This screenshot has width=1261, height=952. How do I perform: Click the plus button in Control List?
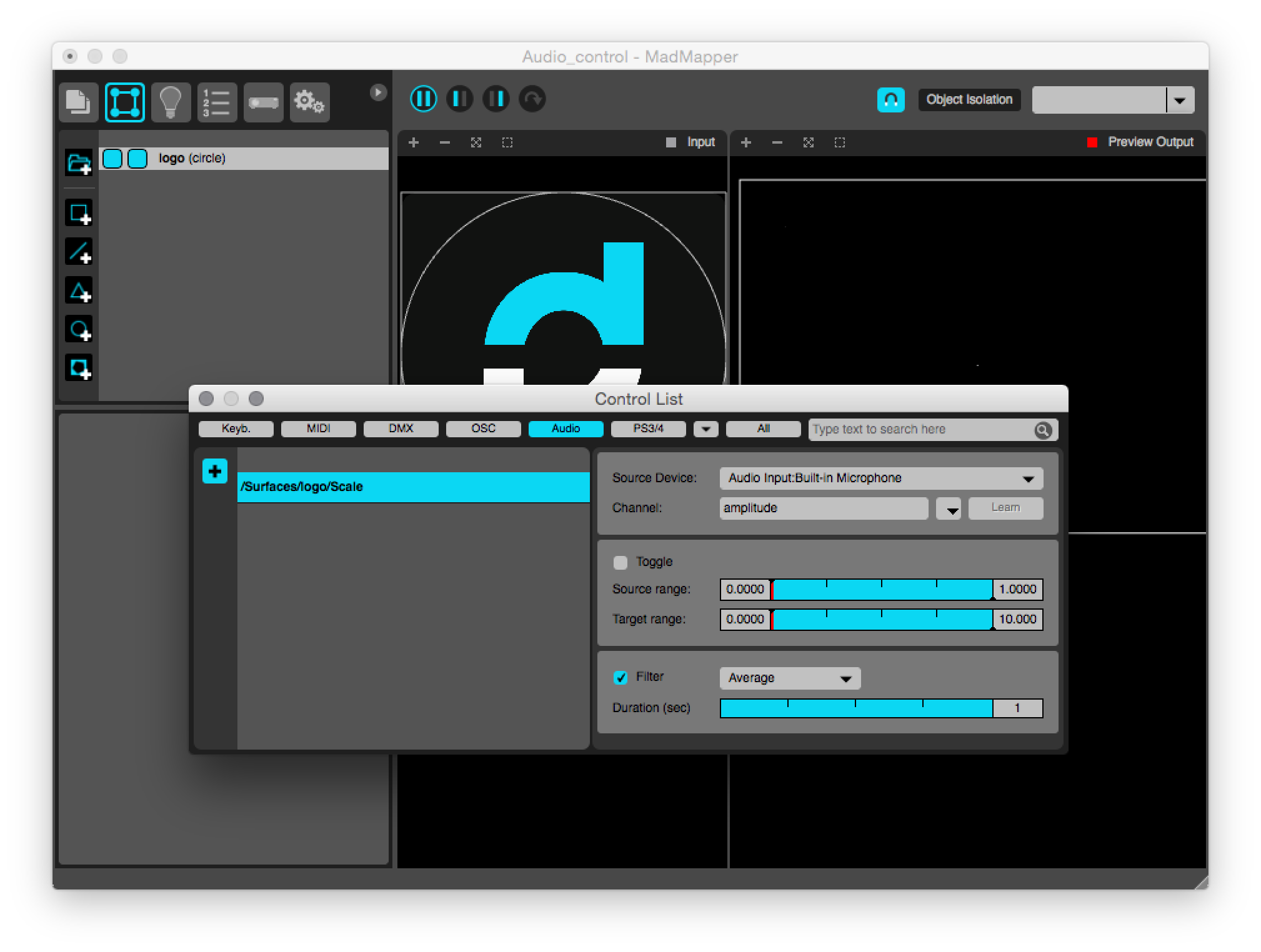[214, 471]
